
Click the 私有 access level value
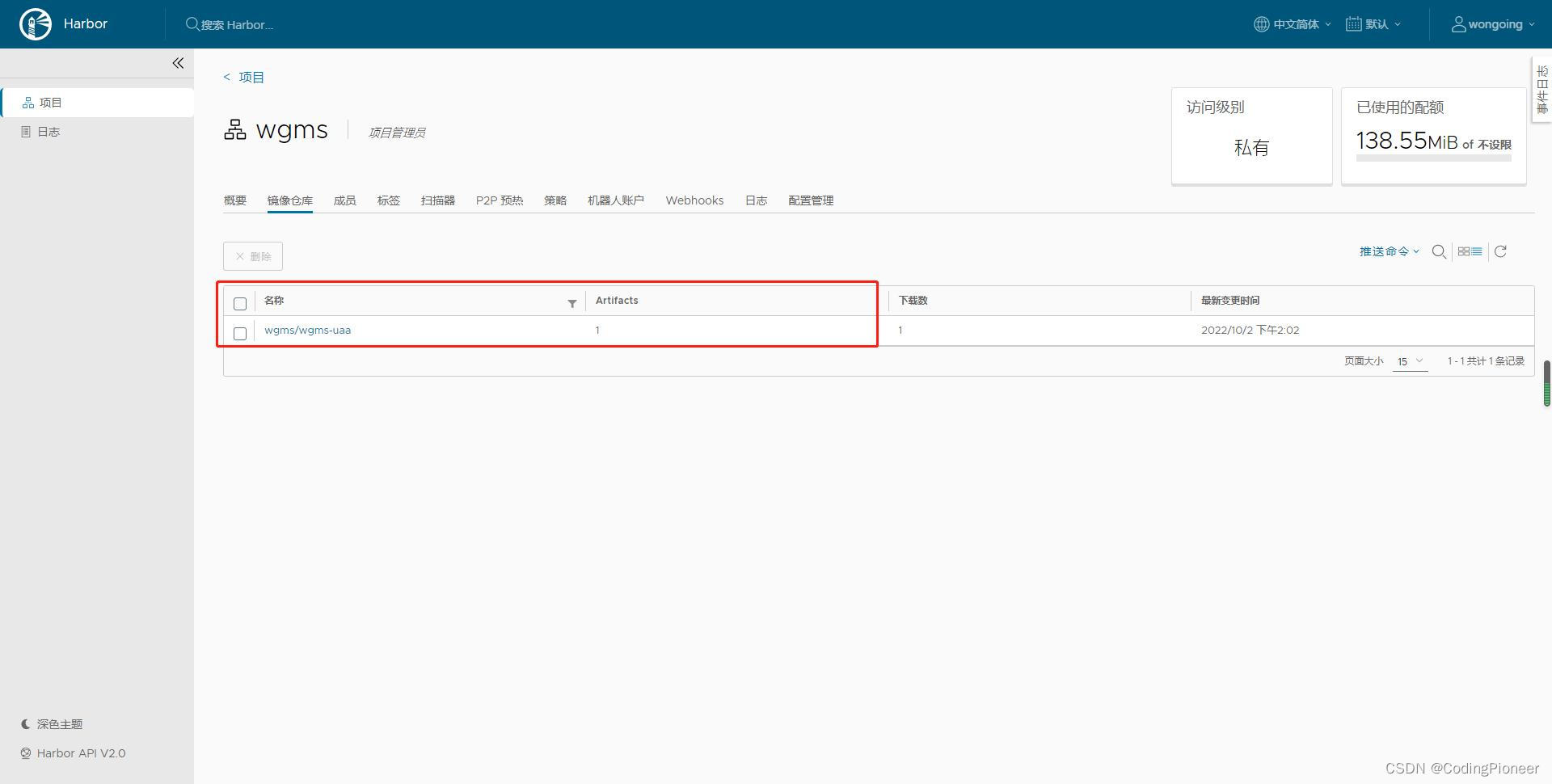click(x=1252, y=148)
